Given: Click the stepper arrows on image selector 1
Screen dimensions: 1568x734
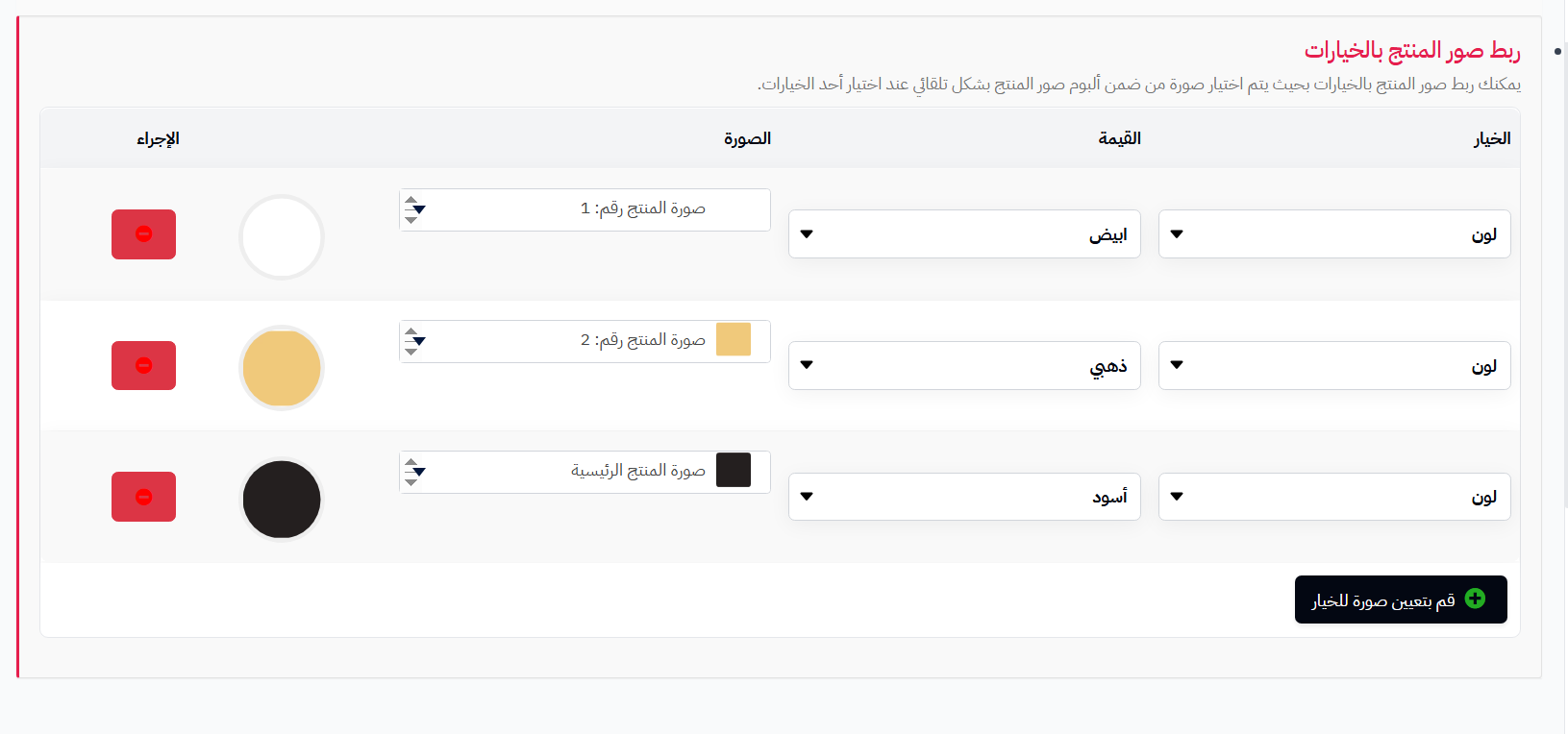Looking at the screenshot, I should click(413, 209).
